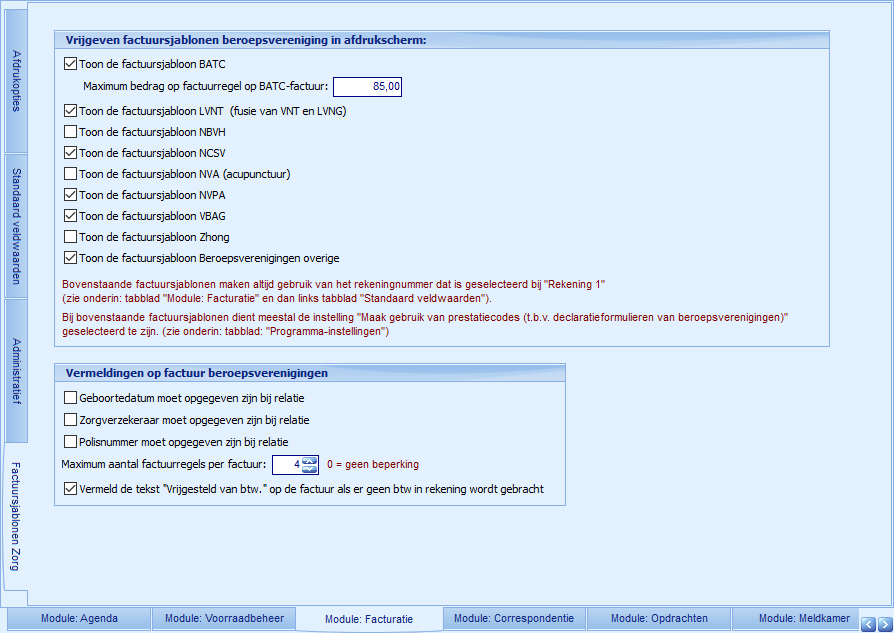
Task: Switch to the Module: Agenda tab
Action: pyautogui.click(x=78, y=618)
